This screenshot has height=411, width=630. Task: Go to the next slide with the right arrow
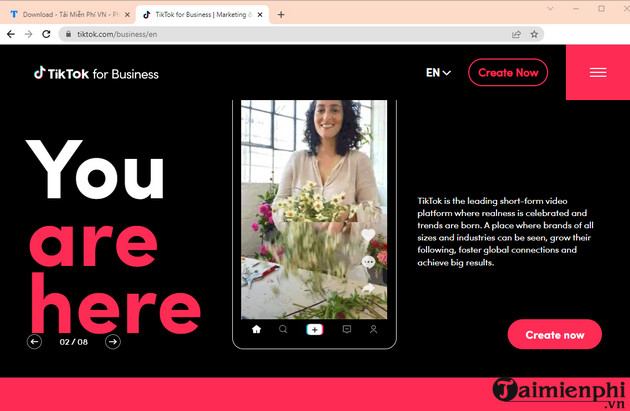click(113, 342)
